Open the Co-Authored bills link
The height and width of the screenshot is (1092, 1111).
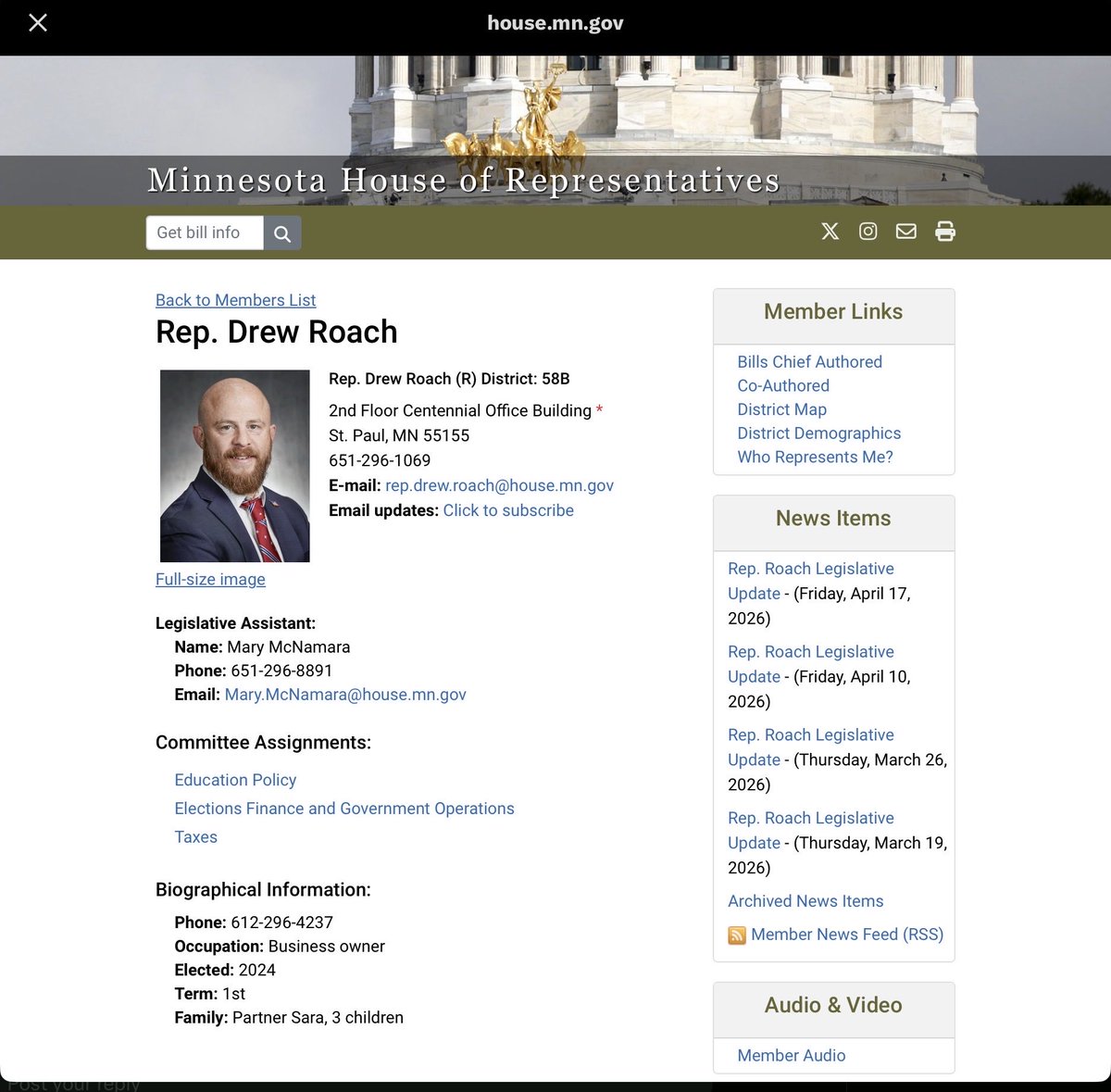(x=783, y=385)
